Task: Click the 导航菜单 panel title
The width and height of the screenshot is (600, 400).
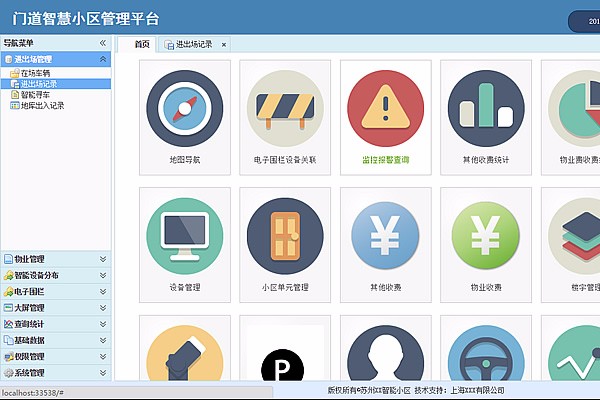Action: click(x=18, y=43)
